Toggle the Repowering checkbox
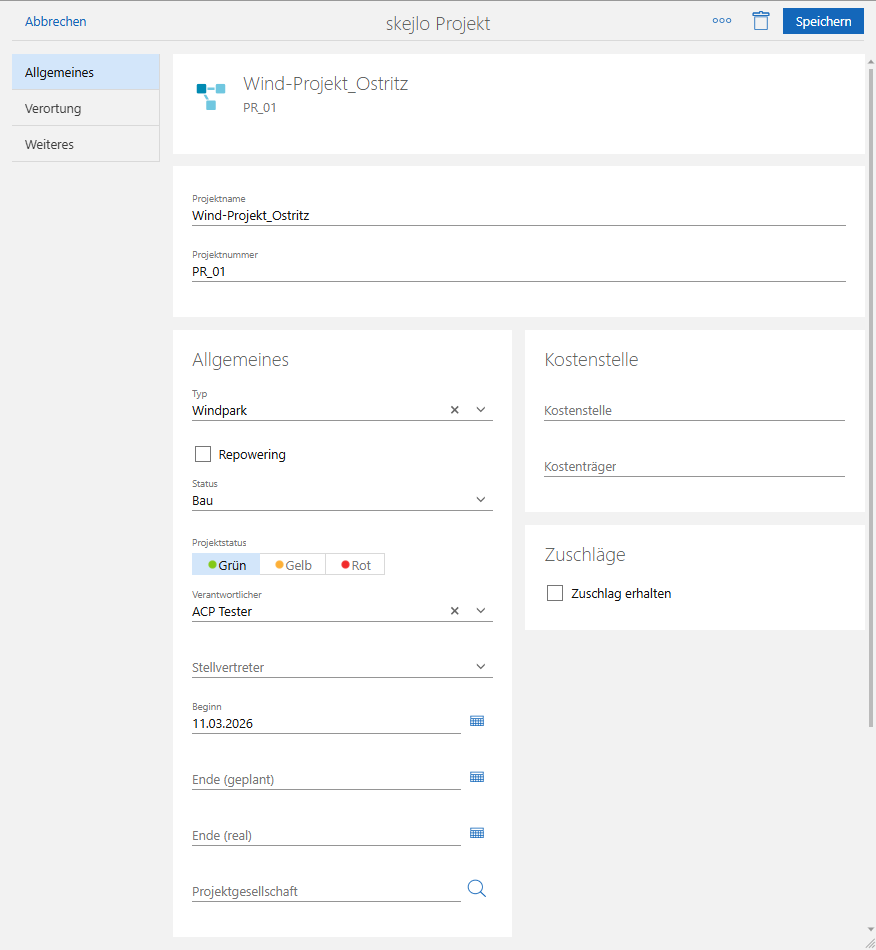This screenshot has width=876, height=950. tap(203, 454)
